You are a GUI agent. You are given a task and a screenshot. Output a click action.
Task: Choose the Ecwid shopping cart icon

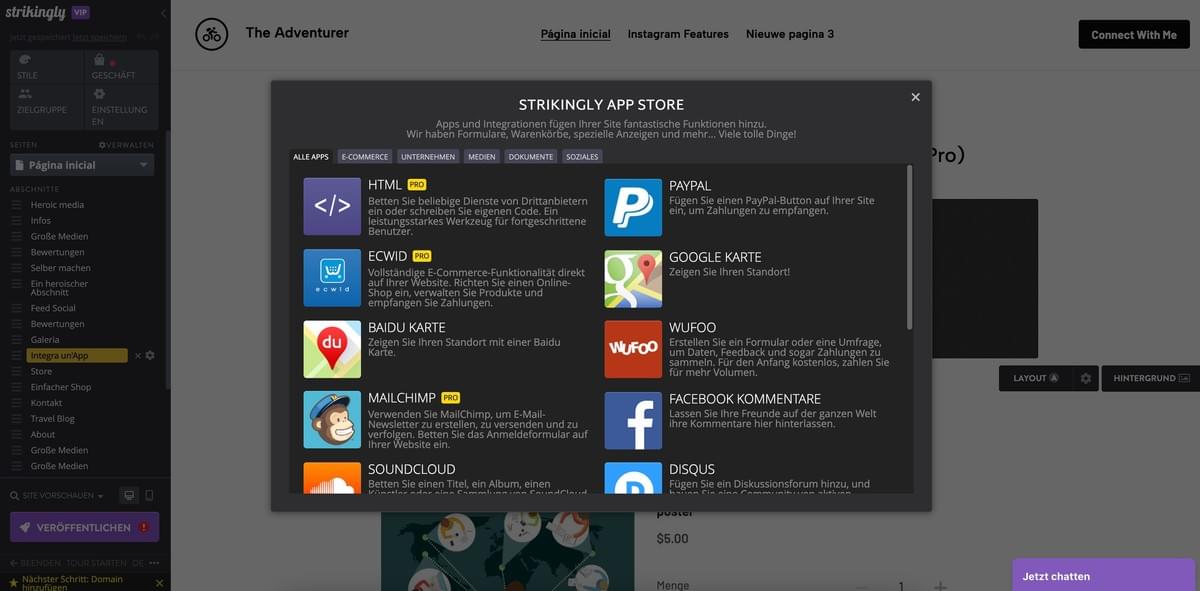[332, 278]
